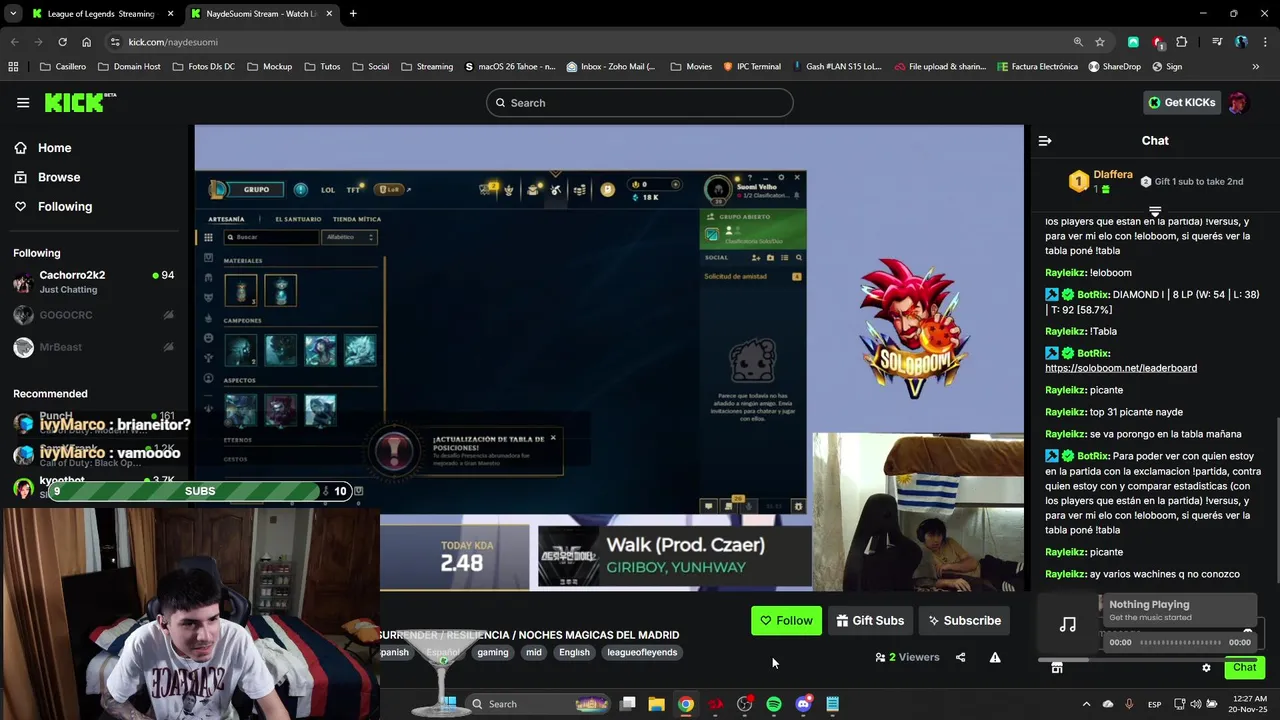Collapse chat with the arrow-lines icon
Viewport: 1280px width, 720px height.
point(1045,141)
